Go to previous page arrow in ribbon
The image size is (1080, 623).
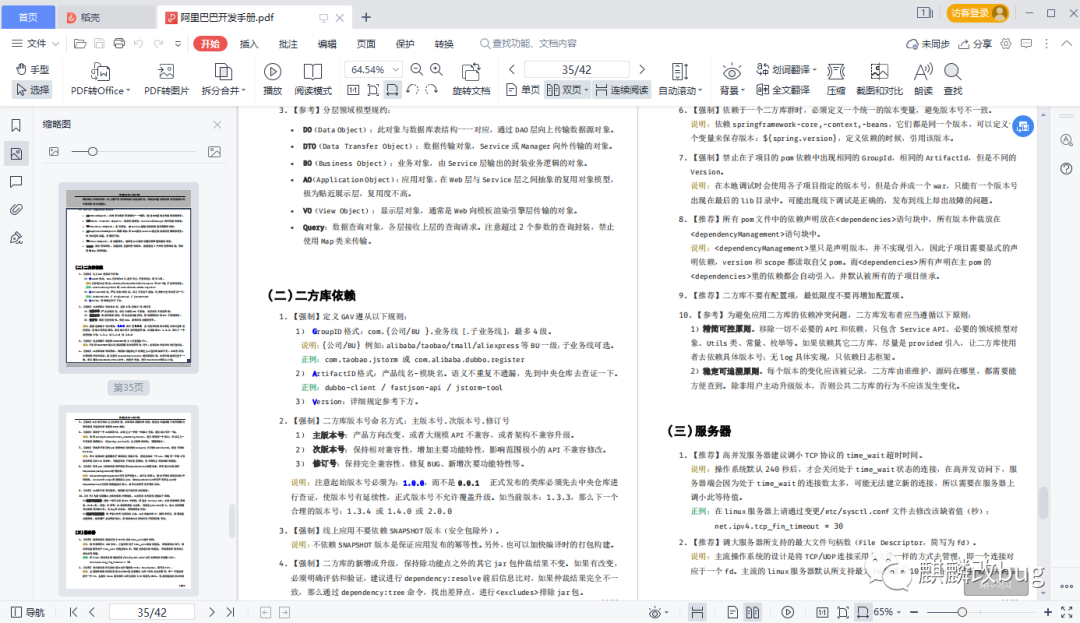[x=512, y=70]
